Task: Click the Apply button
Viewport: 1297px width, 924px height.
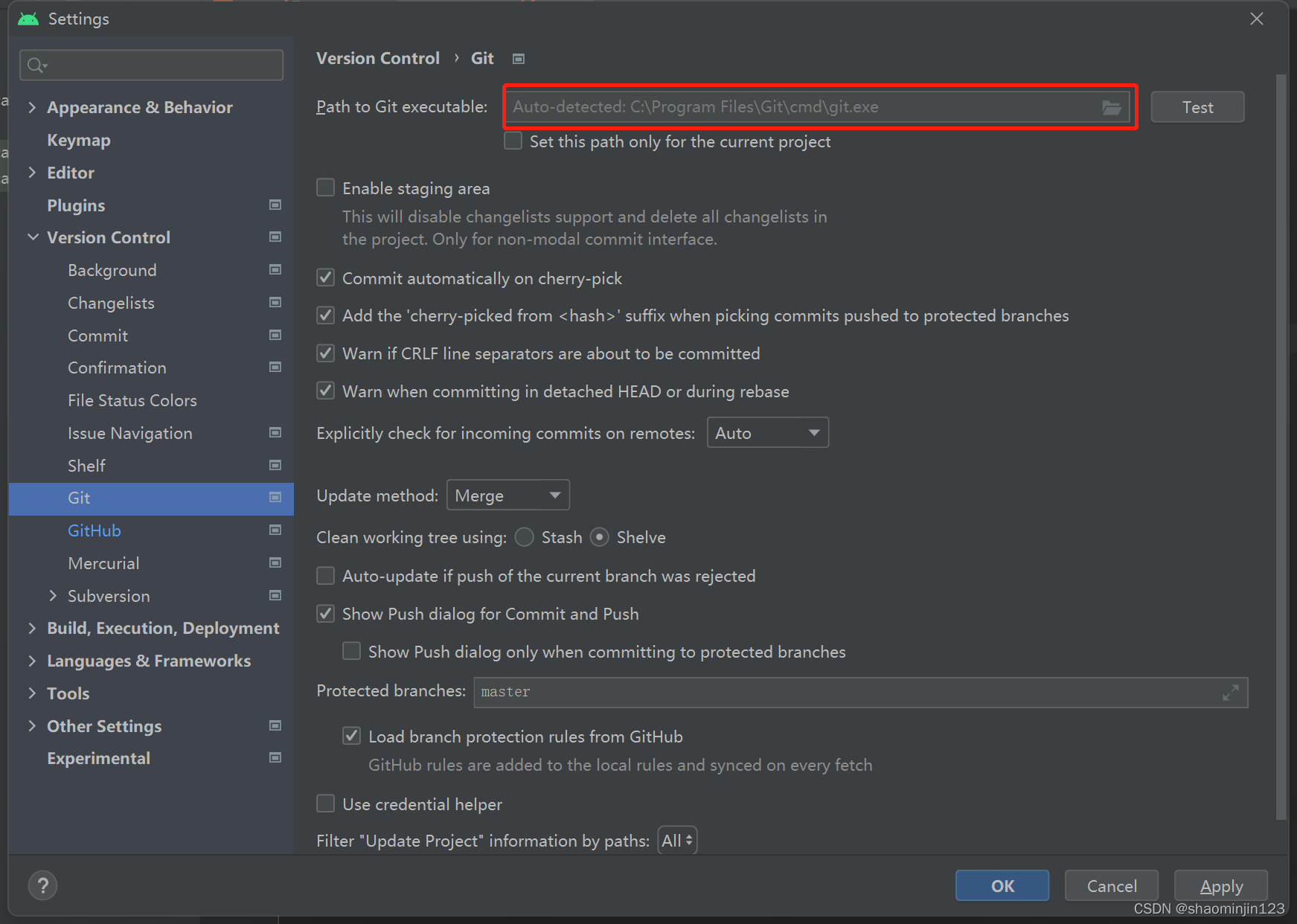Action: coord(1221,885)
